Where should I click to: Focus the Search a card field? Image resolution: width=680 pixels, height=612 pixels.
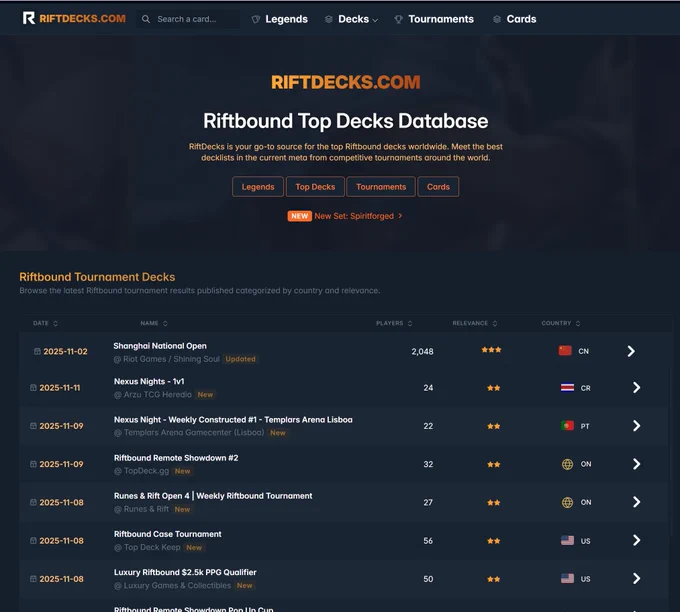point(188,19)
